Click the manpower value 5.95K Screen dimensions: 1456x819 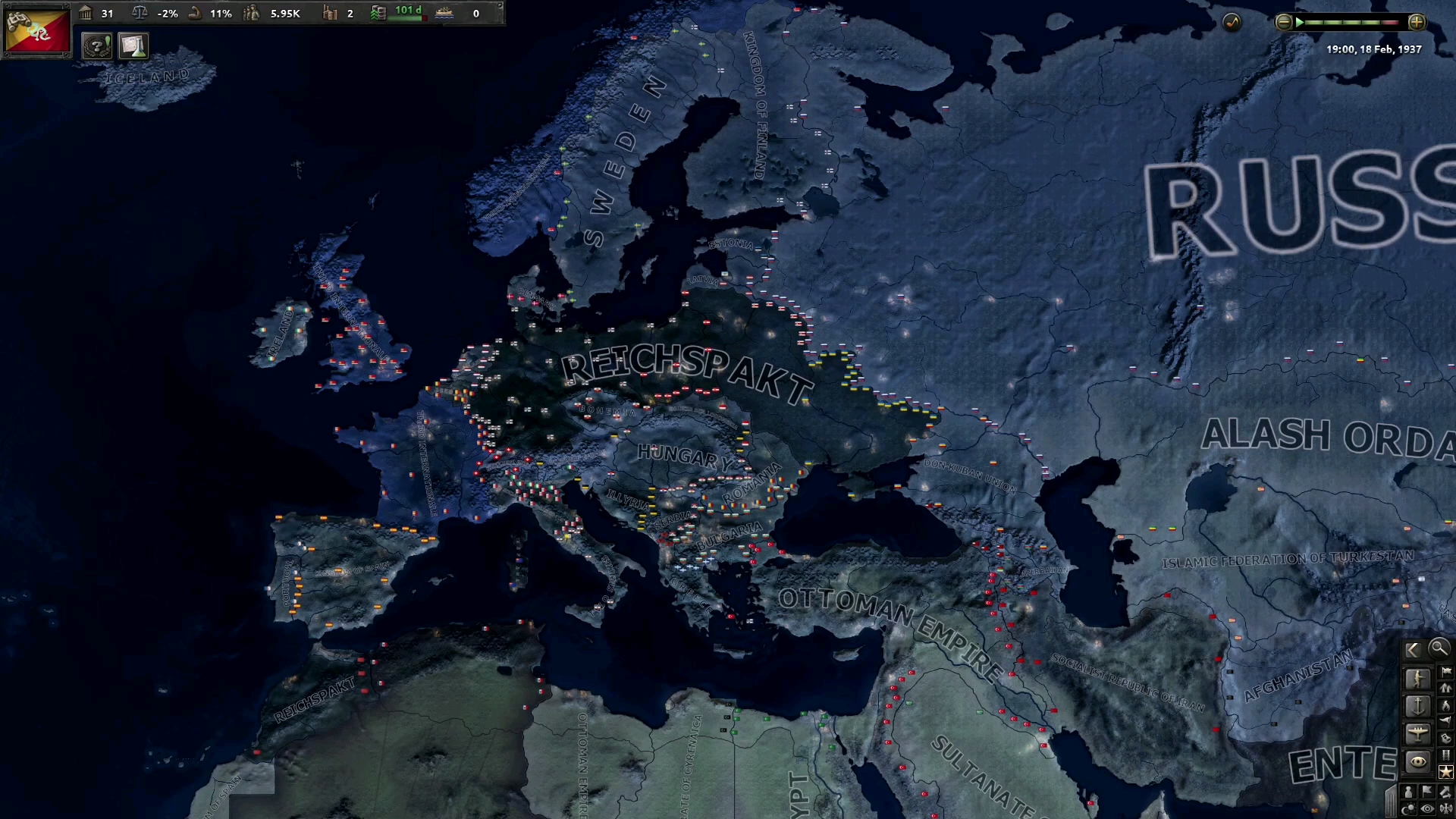[x=285, y=14]
